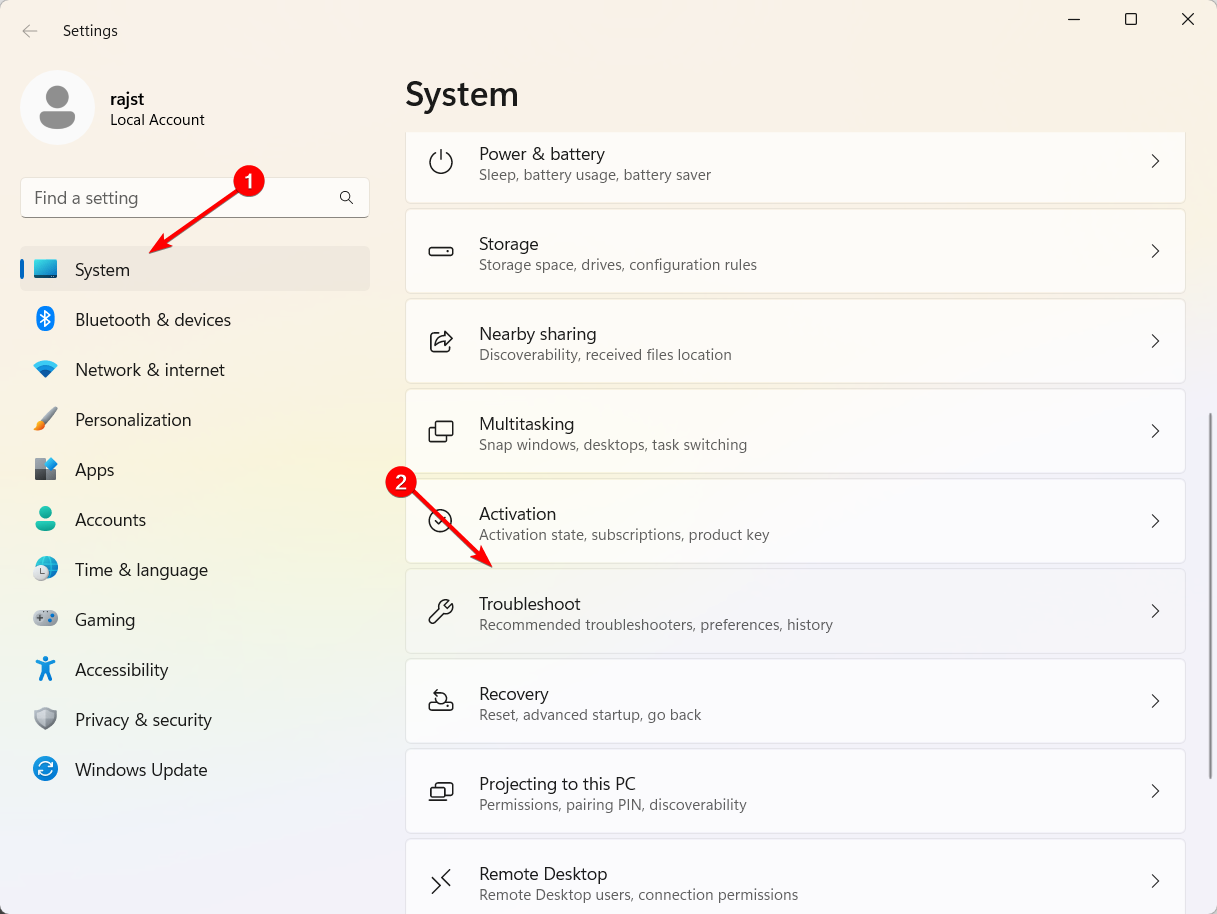Click the Privacy & security shield icon
The width and height of the screenshot is (1217, 914).
(46, 719)
